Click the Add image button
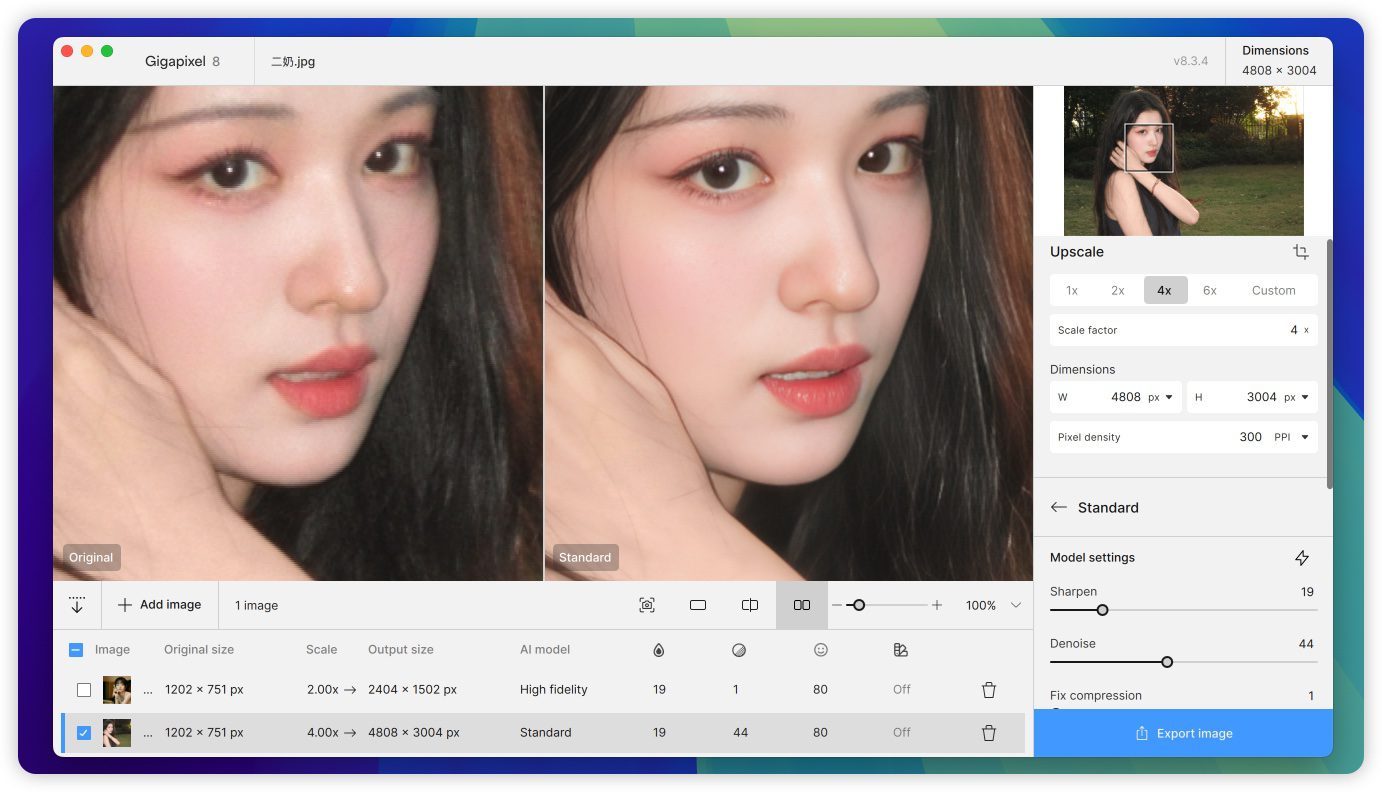 point(160,605)
